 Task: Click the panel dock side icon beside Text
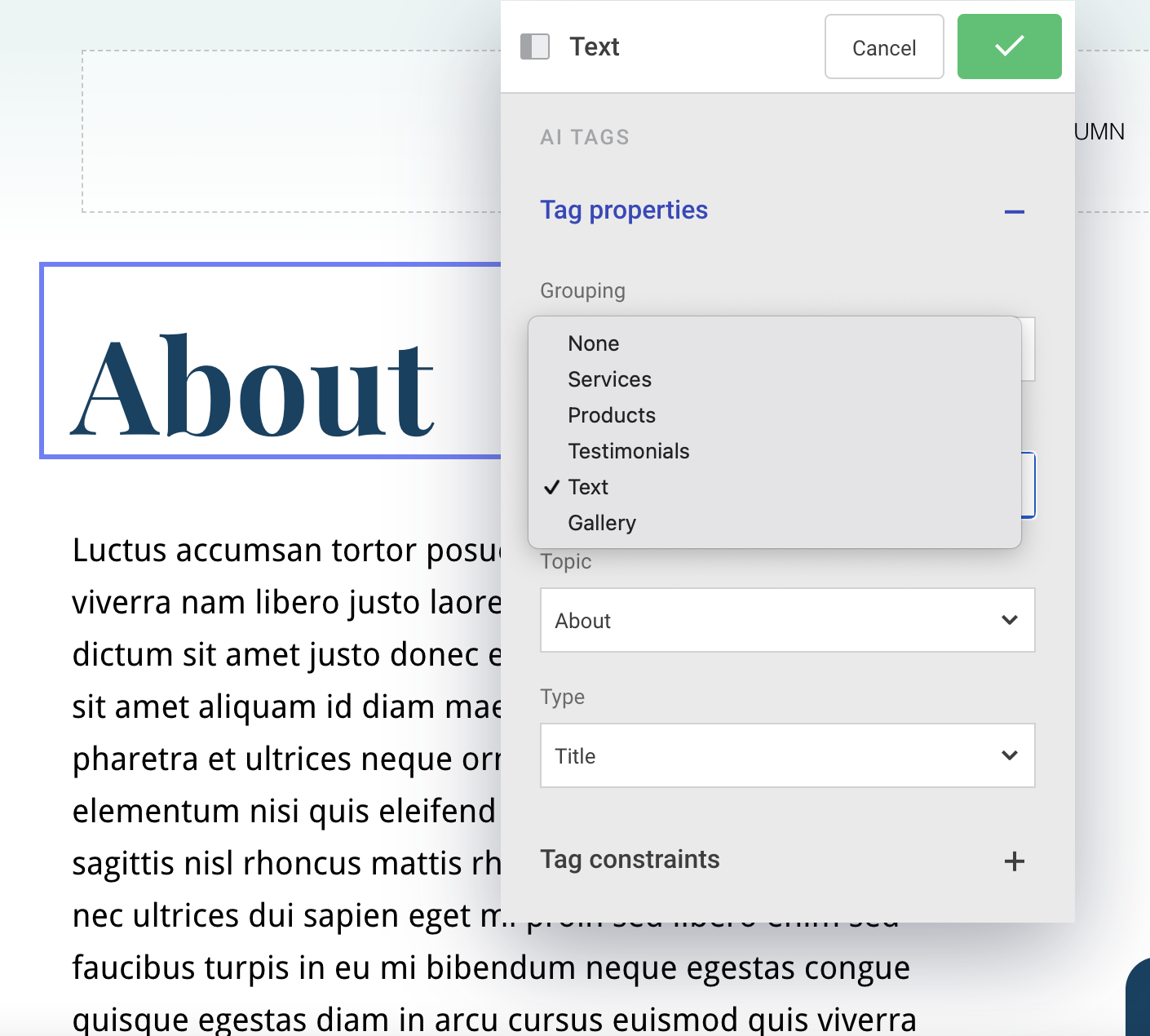coord(535,46)
